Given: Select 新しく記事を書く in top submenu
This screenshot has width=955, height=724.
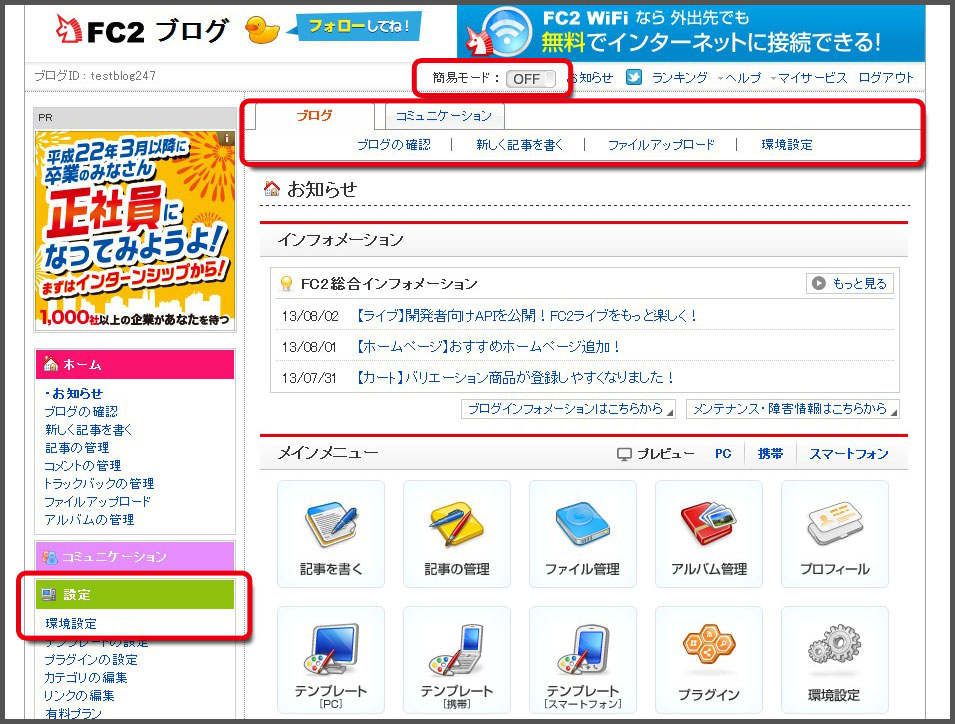Looking at the screenshot, I should [x=520, y=145].
